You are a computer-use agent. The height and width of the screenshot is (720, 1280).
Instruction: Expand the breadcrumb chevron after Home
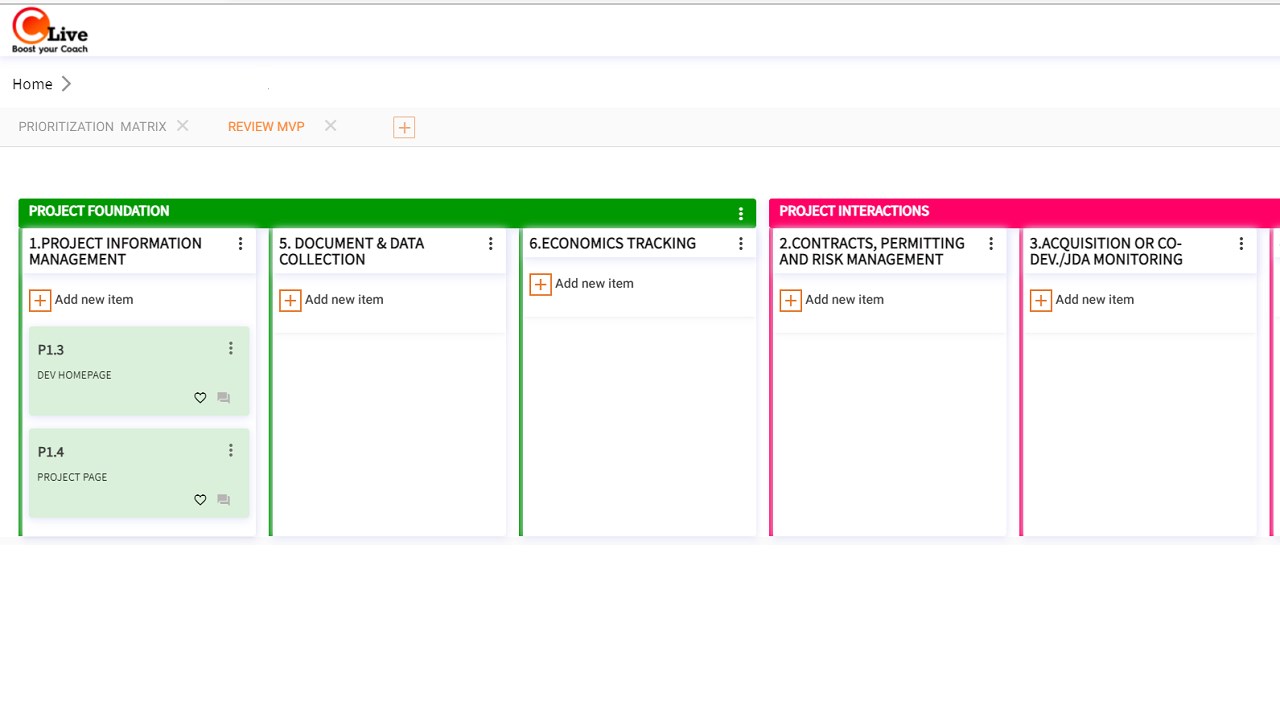(x=66, y=84)
